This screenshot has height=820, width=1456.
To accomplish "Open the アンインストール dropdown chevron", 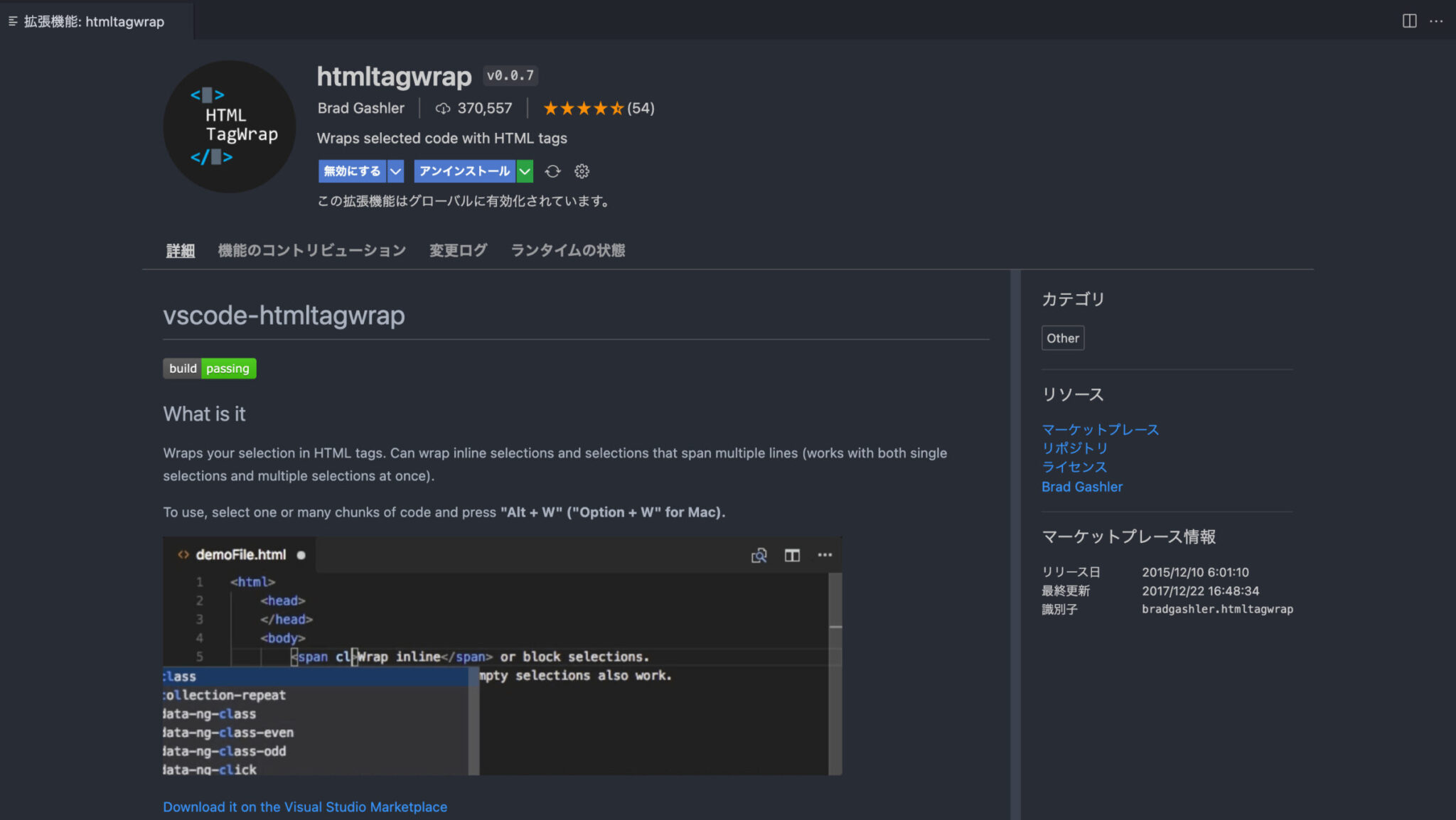I will click(525, 171).
